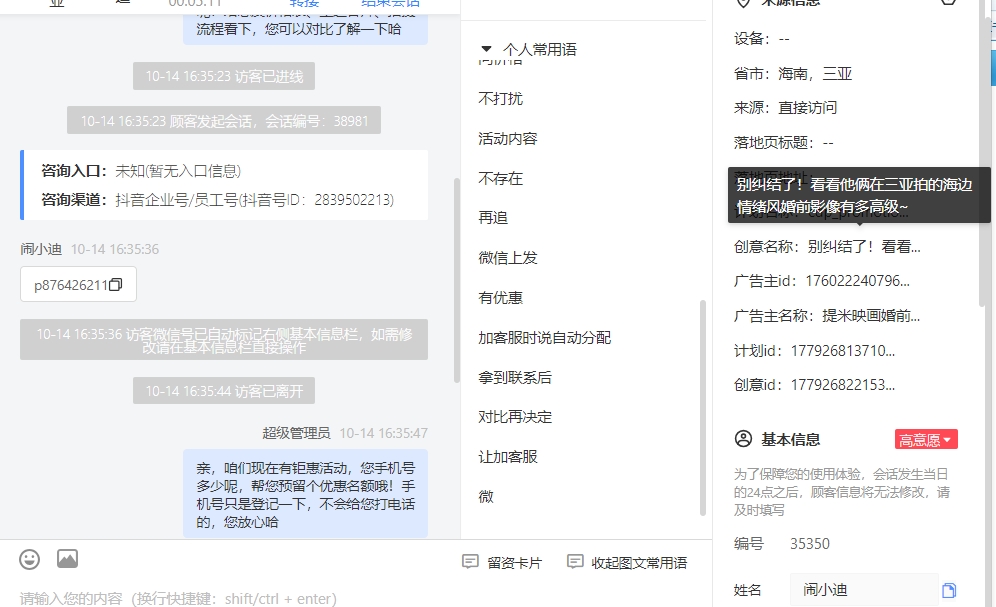Open the 高意愿 intent dropdown
The image size is (996, 607).
(926, 439)
